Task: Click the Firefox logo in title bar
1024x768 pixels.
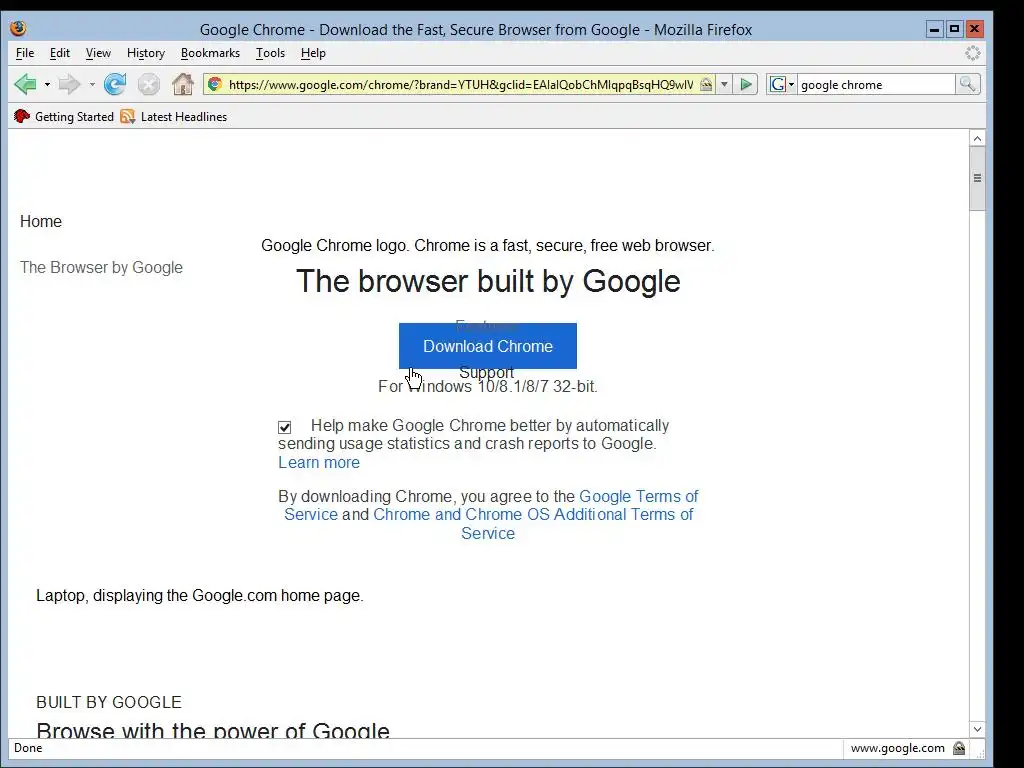Action: pyautogui.click(x=18, y=29)
